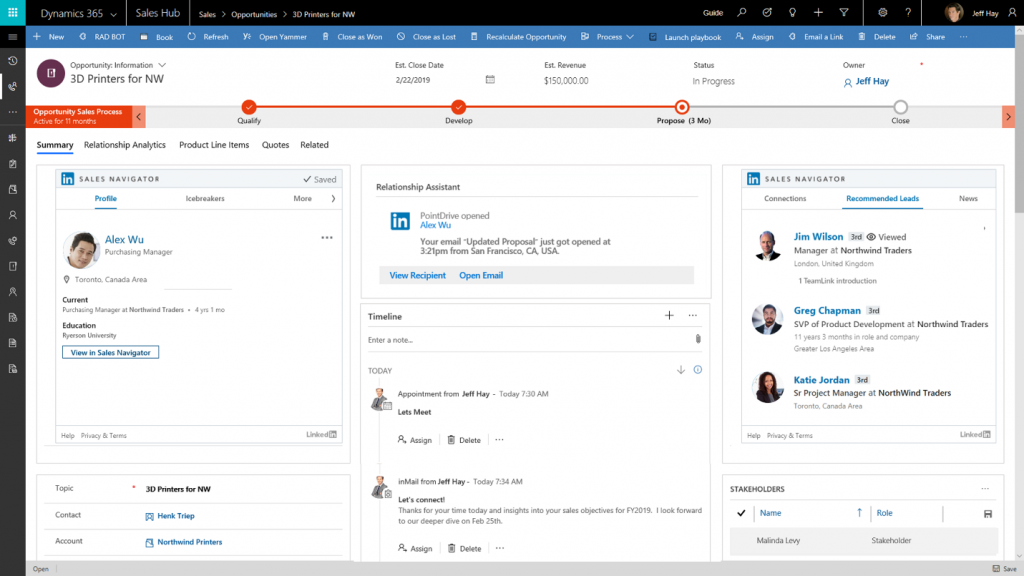Open the Process dropdown in the toolbar
Screen dimensions: 1024x576
click(613, 36)
